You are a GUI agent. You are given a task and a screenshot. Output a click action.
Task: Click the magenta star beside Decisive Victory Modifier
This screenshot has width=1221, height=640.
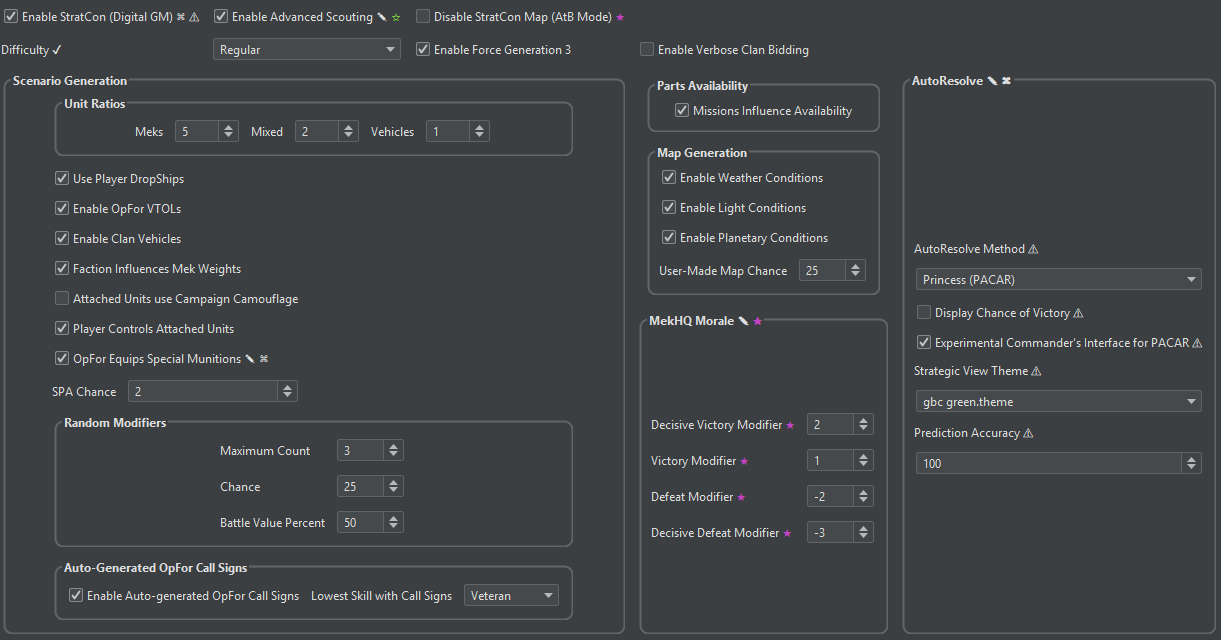tap(790, 425)
